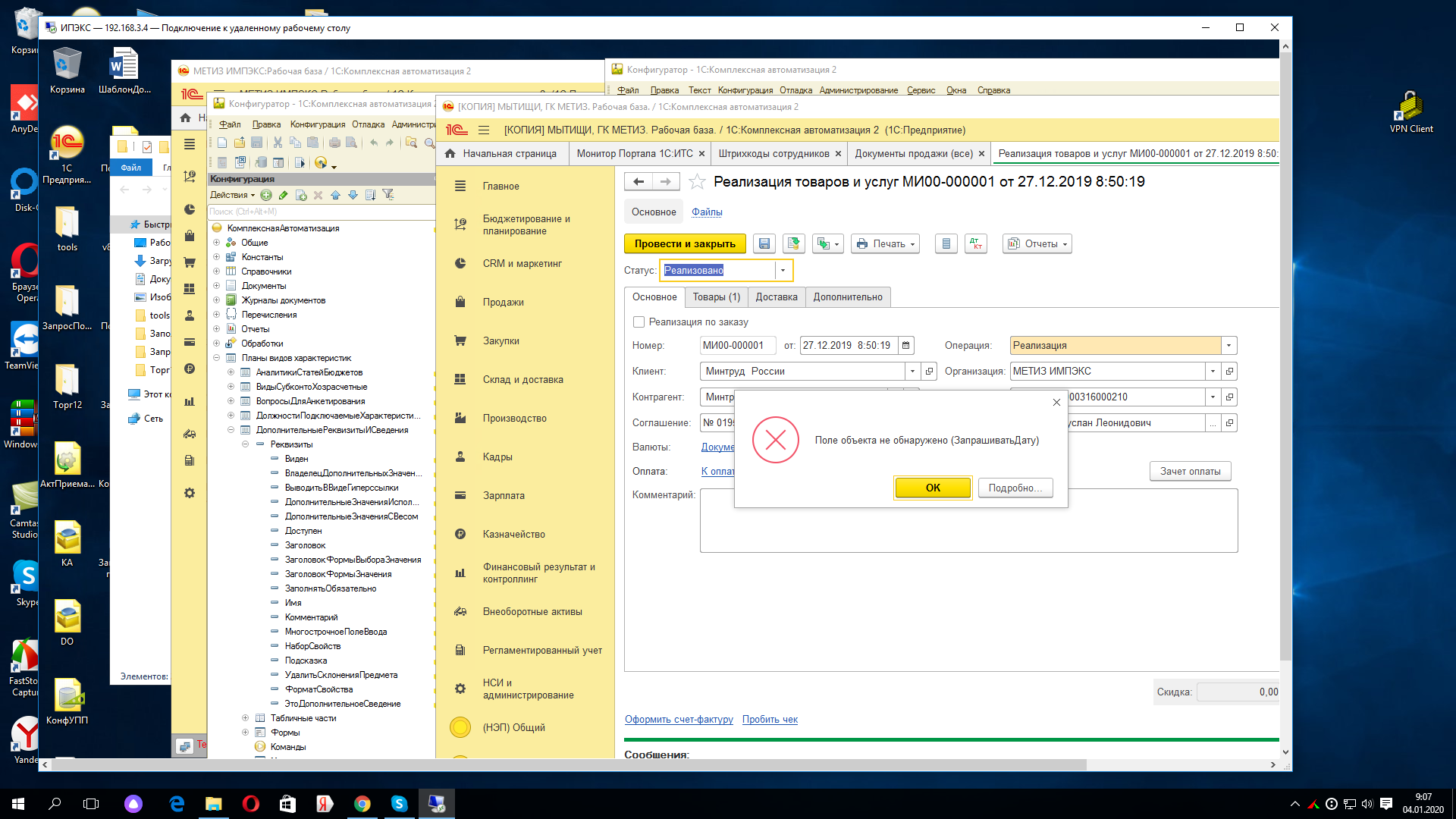
Task: Click the calendar icon next to date field
Action: (x=905, y=346)
